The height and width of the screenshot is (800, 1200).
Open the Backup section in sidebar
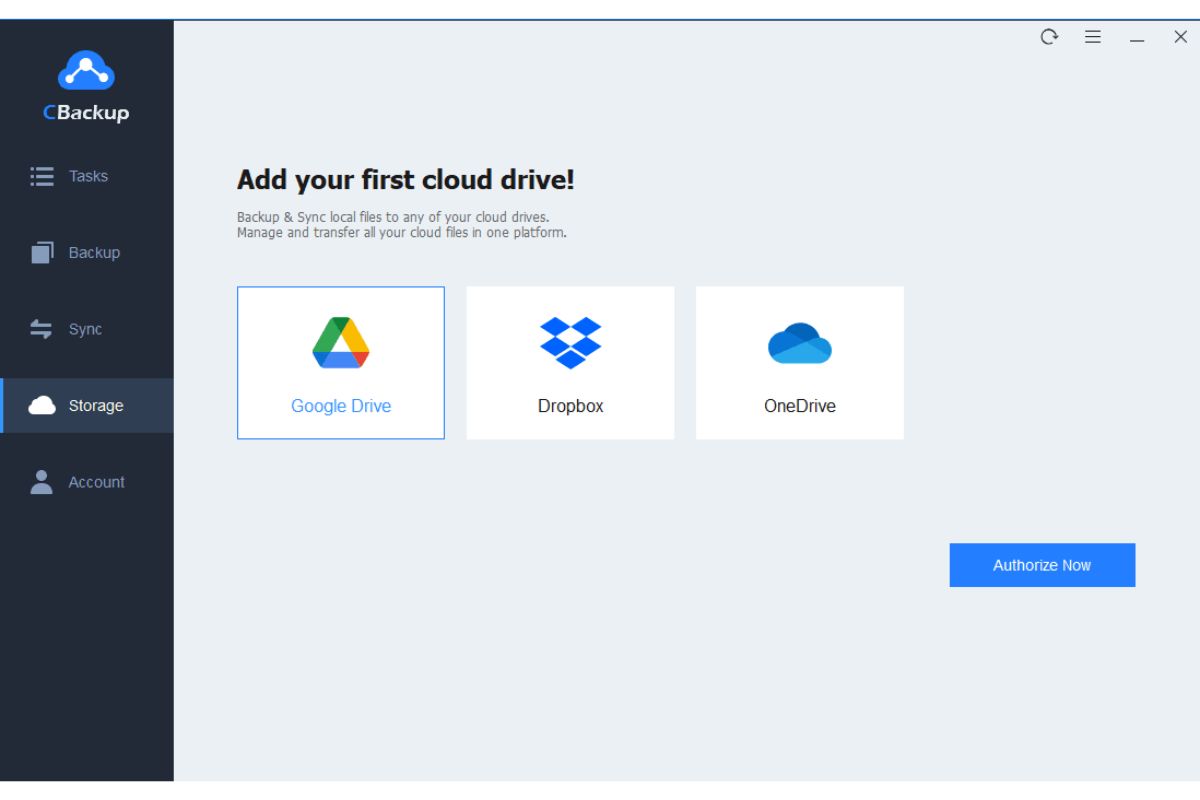pos(87,253)
